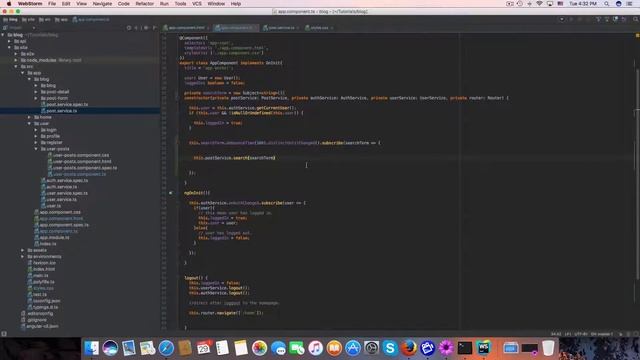Select tsconfig.json in project tree
The image size is (640, 360).
(x=44, y=301)
